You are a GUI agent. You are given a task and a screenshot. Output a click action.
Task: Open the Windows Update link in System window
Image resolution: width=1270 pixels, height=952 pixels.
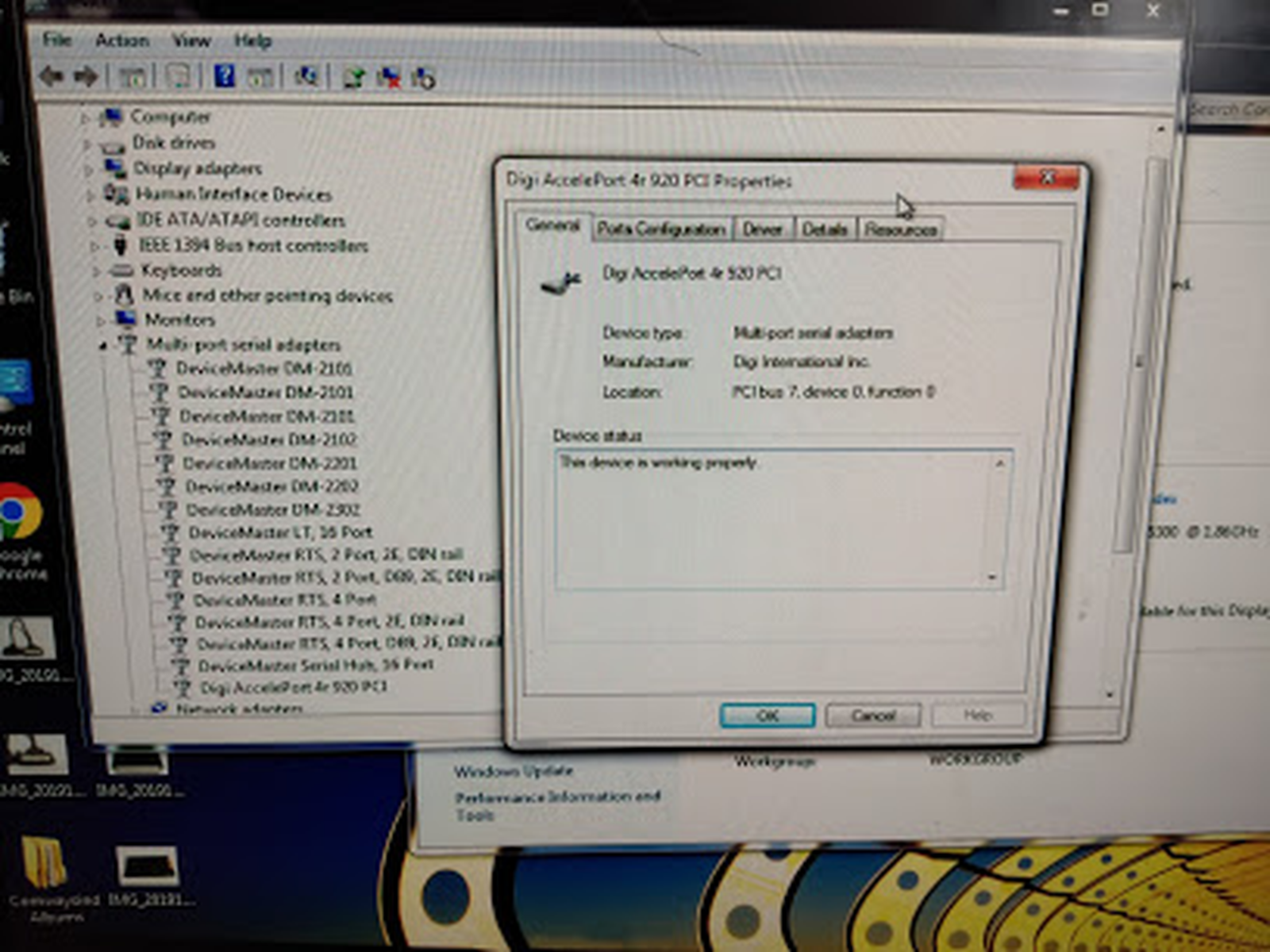tap(514, 770)
